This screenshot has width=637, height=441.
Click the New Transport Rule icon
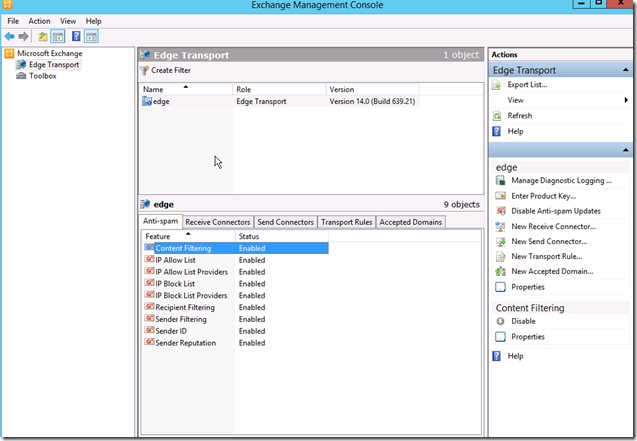click(500, 257)
